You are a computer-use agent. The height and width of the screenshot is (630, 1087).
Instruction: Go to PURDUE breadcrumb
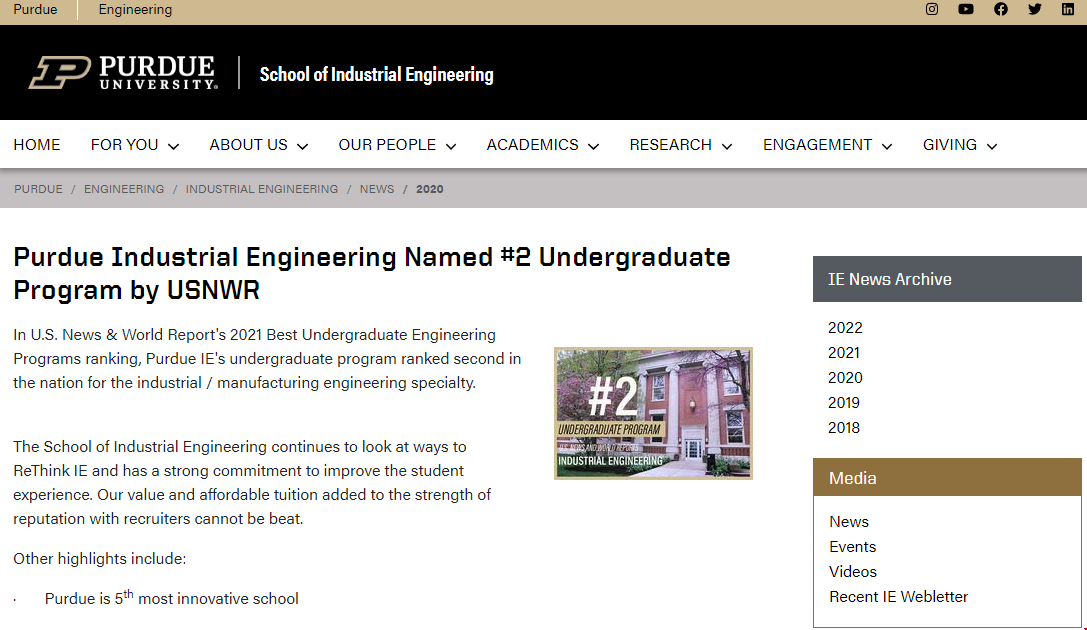pos(38,189)
